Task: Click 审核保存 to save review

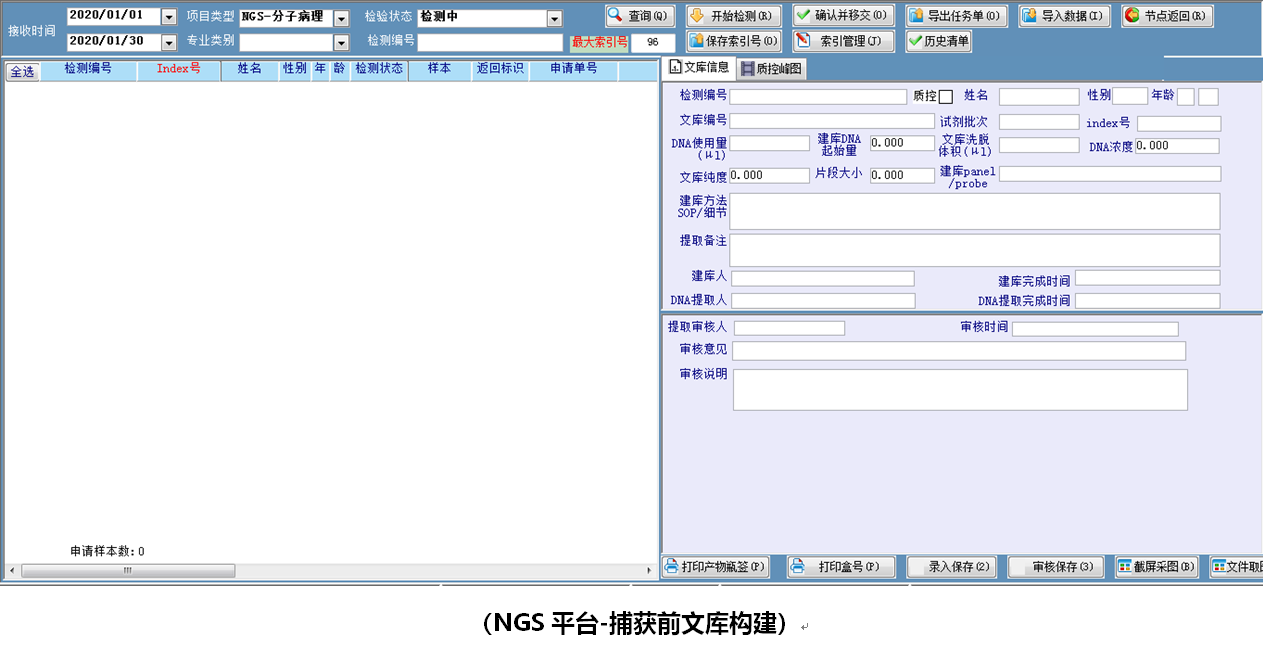Action: pyautogui.click(x=1054, y=566)
